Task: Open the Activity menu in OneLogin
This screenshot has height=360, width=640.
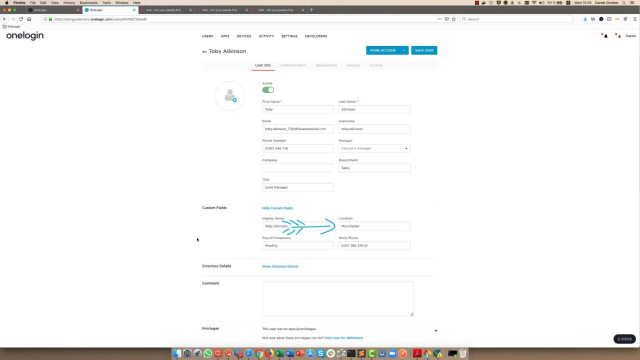Action: pyautogui.click(x=266, y=36)
